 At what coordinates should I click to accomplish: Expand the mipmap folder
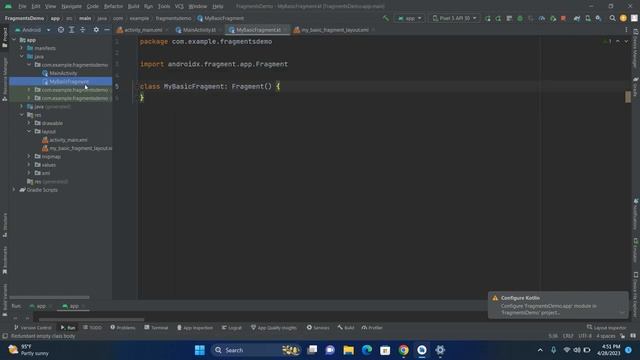click(29, 156)
